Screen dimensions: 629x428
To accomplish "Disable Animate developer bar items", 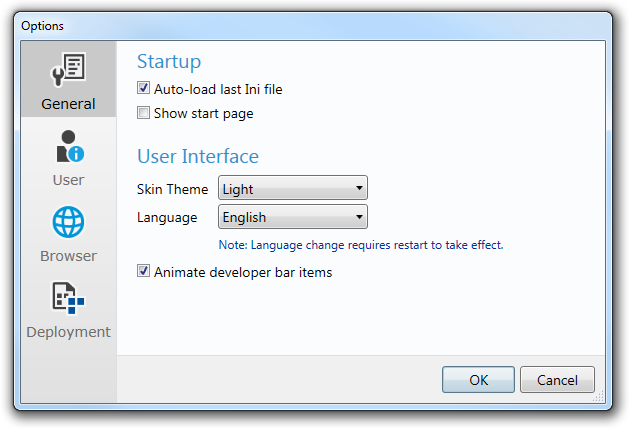I will 143,271.
